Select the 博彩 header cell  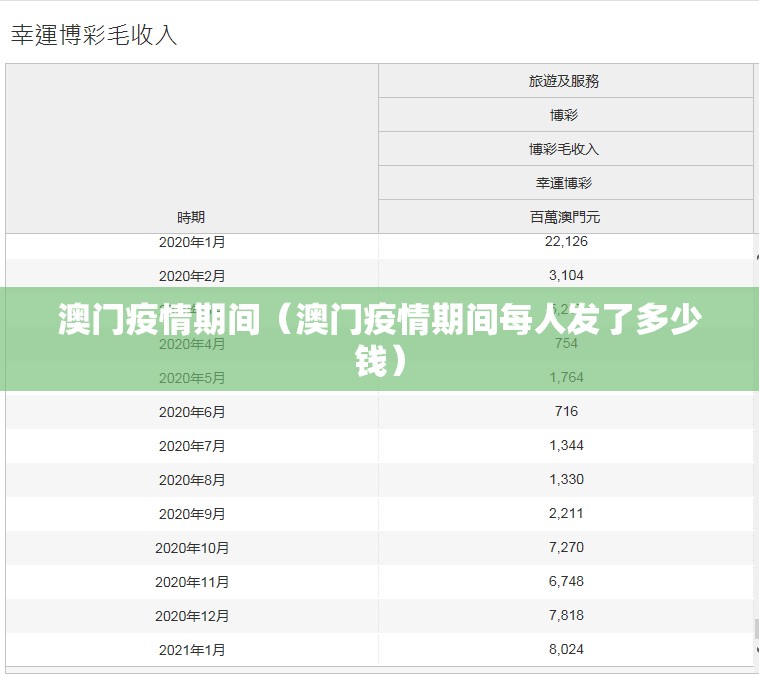(x=564, y=115)
